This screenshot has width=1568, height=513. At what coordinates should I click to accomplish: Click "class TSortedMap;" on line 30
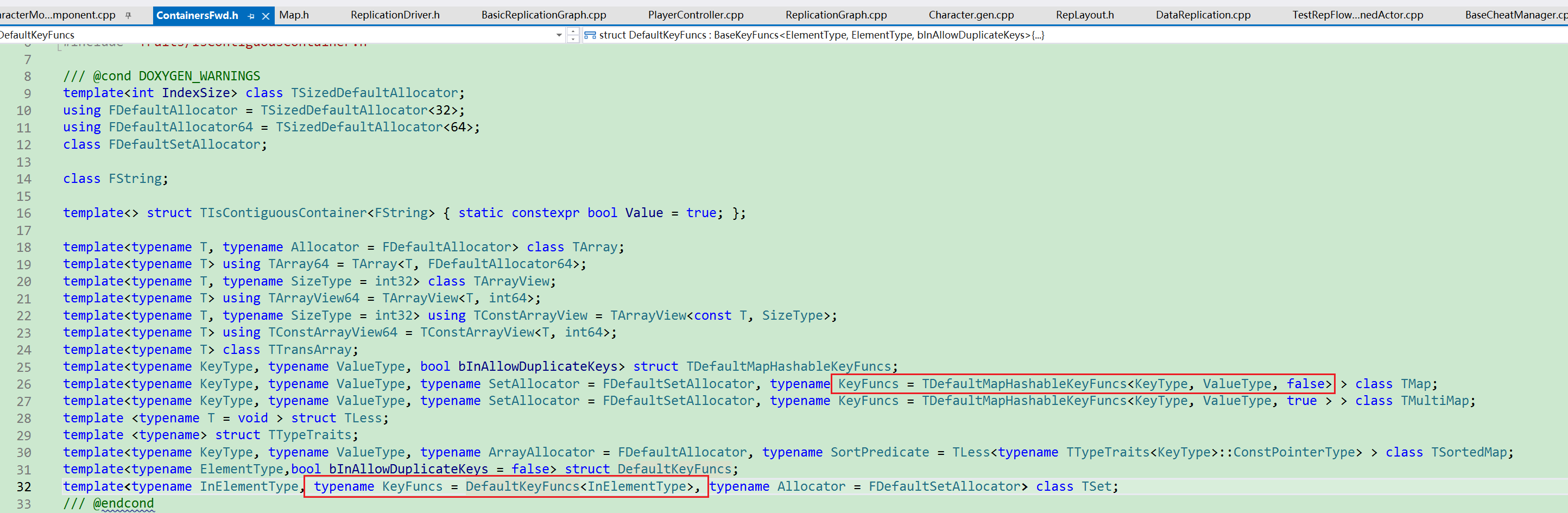(x=1449, y=452)
